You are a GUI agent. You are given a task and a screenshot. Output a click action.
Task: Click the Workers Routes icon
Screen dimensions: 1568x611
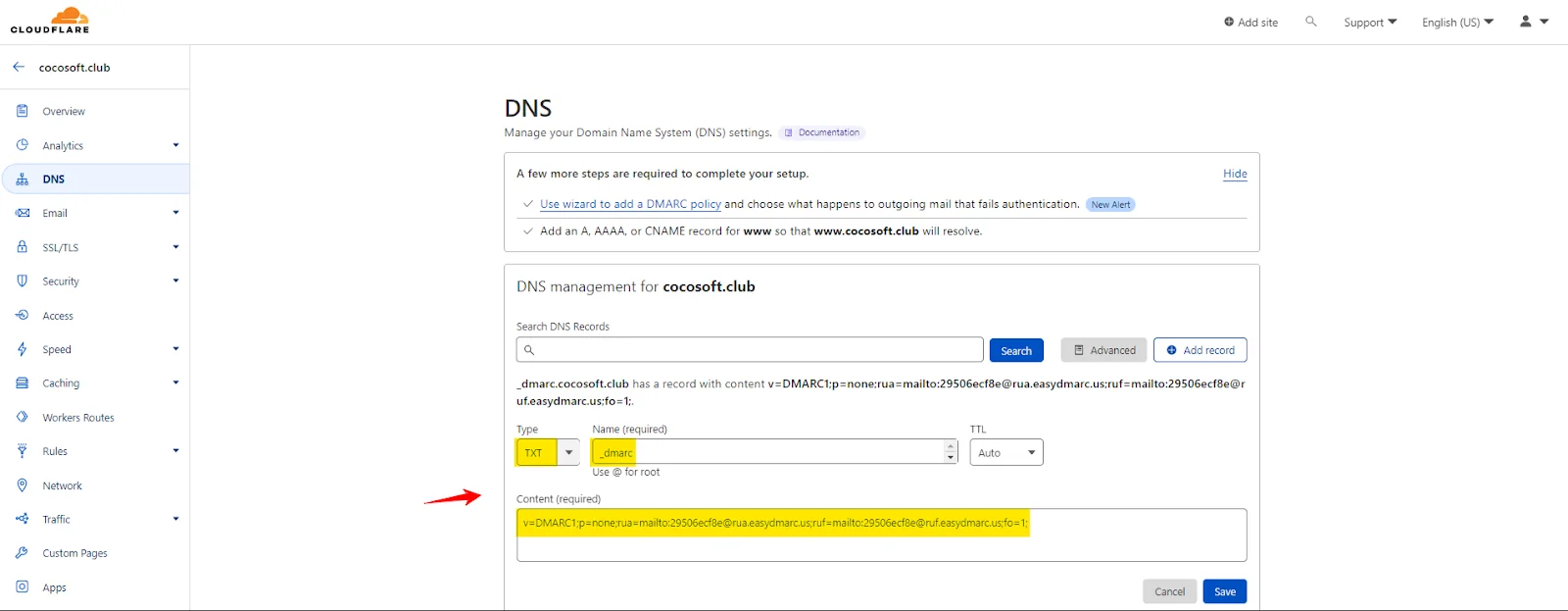click(23, 417)
